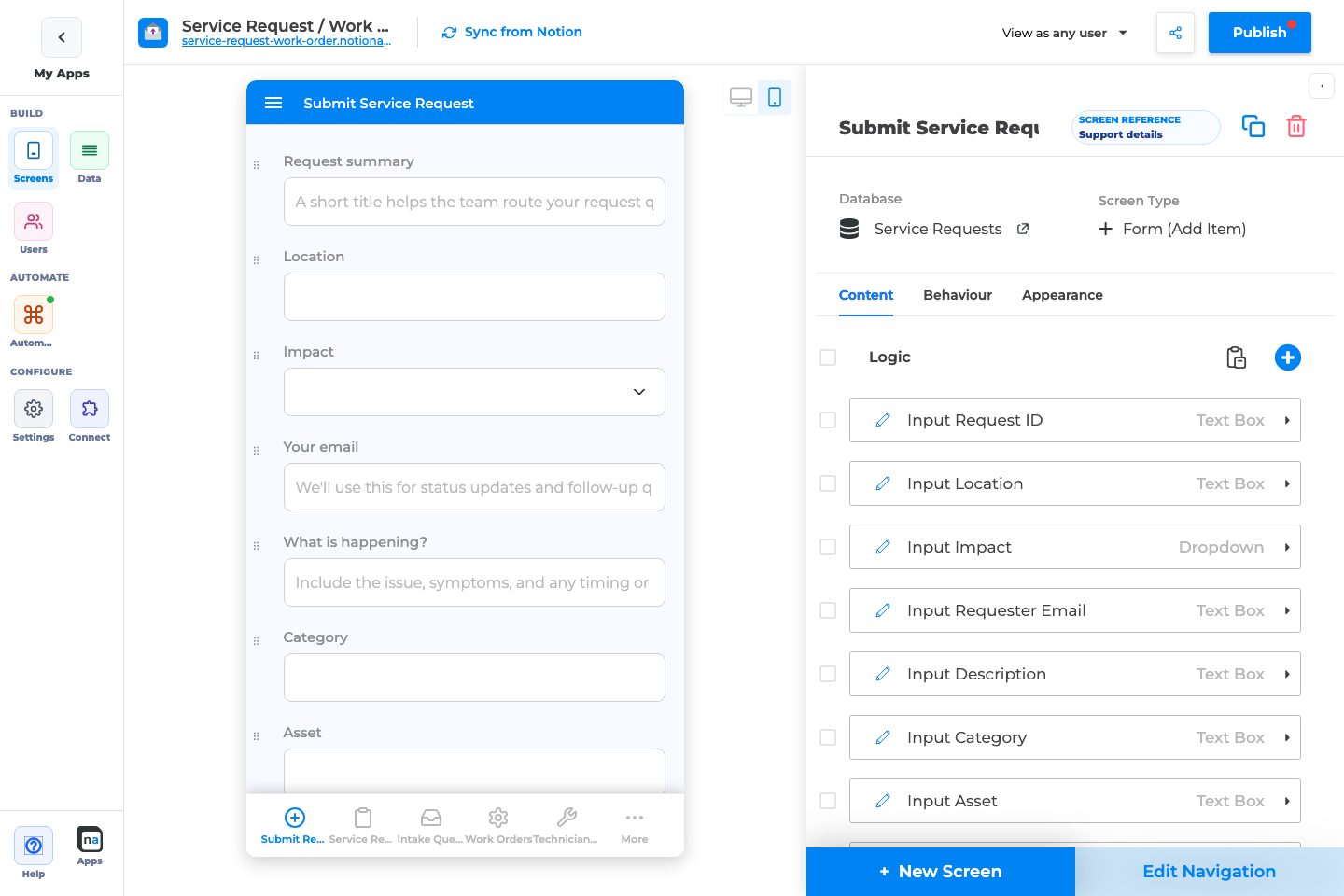Viewport: 1344px width, 896px height.
Task: Click Sync from Notion
Action: [x=512, y=32]
